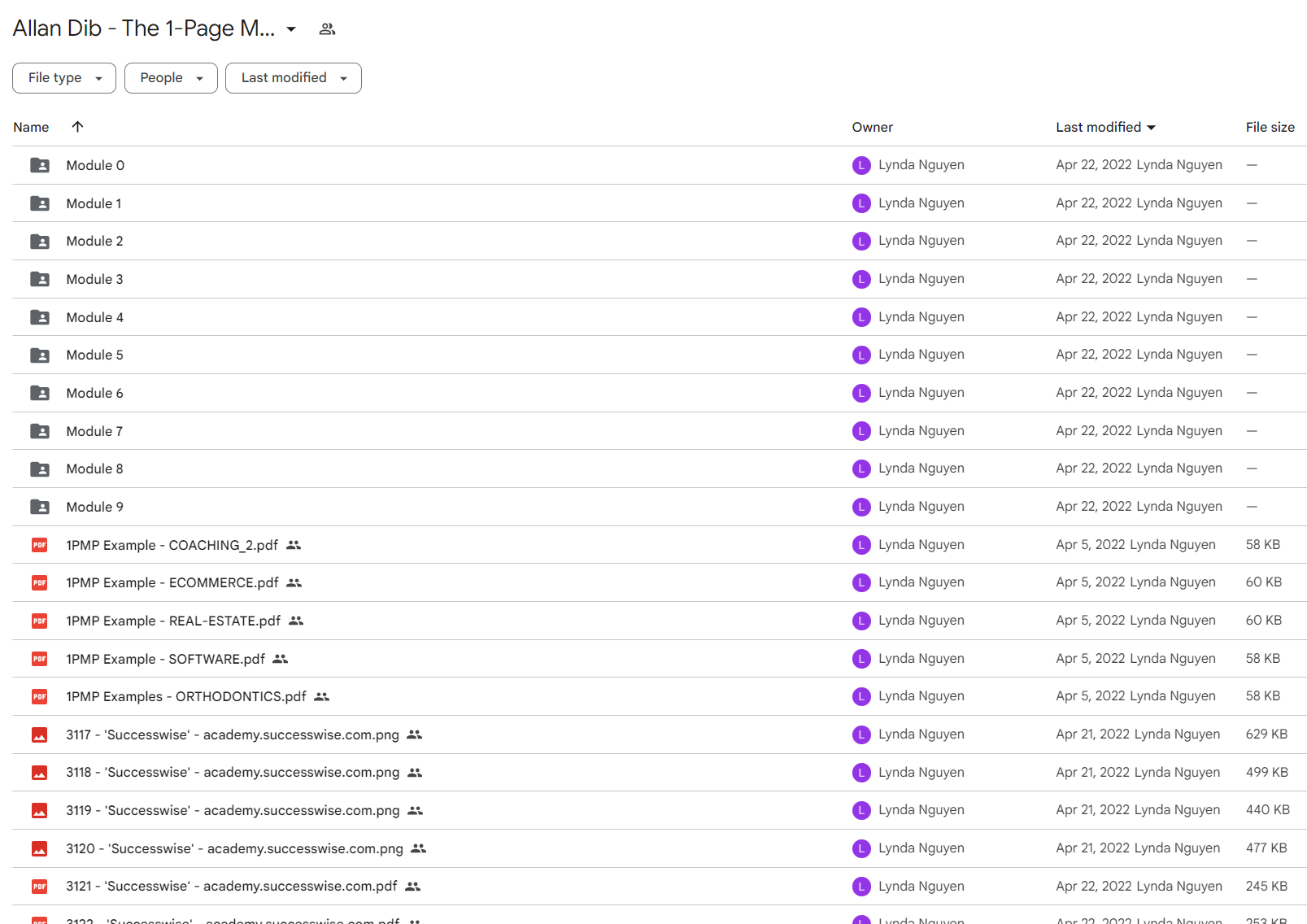Reverse sort with the Name arrow icon
Image resolution: width=1307 pixels, height=924 pixels.
pos(77,127)
